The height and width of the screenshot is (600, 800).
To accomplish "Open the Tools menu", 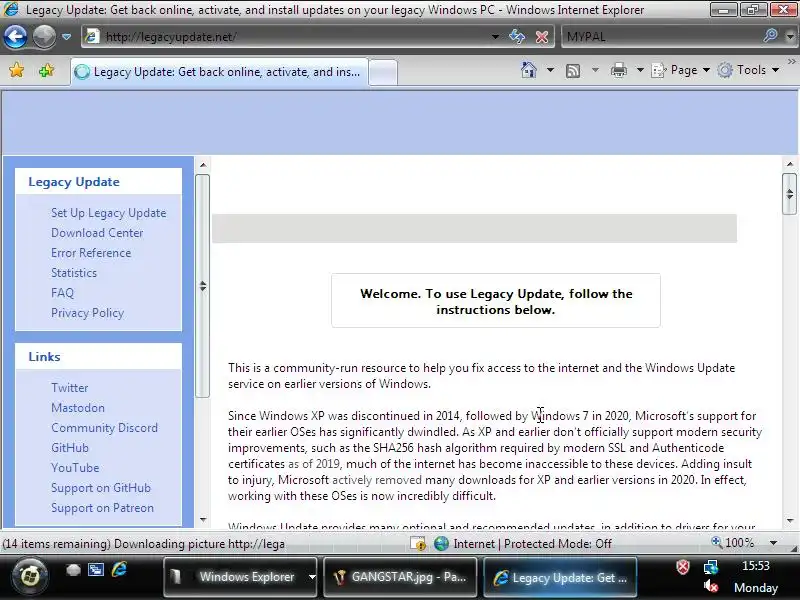I will click(x=748, y=70).
